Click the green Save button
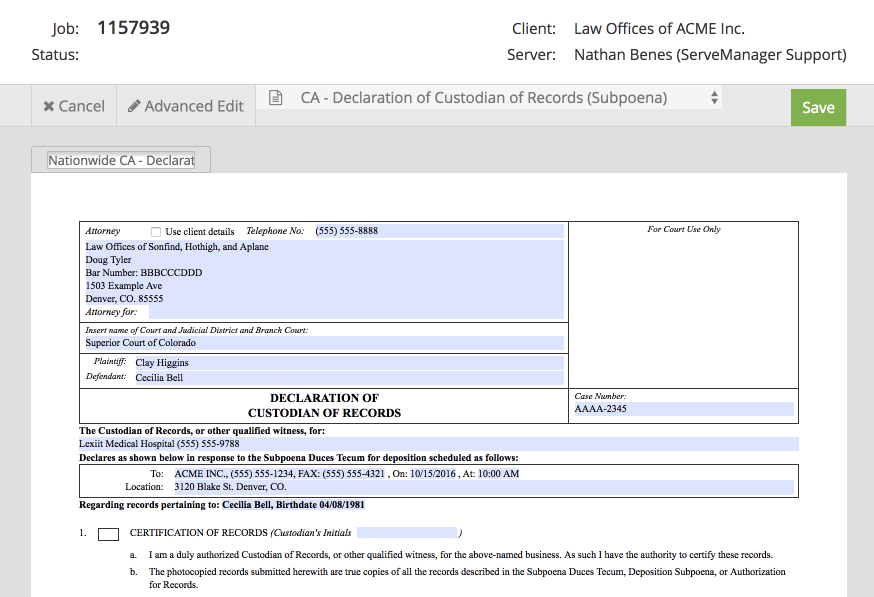 coord(818,107)
